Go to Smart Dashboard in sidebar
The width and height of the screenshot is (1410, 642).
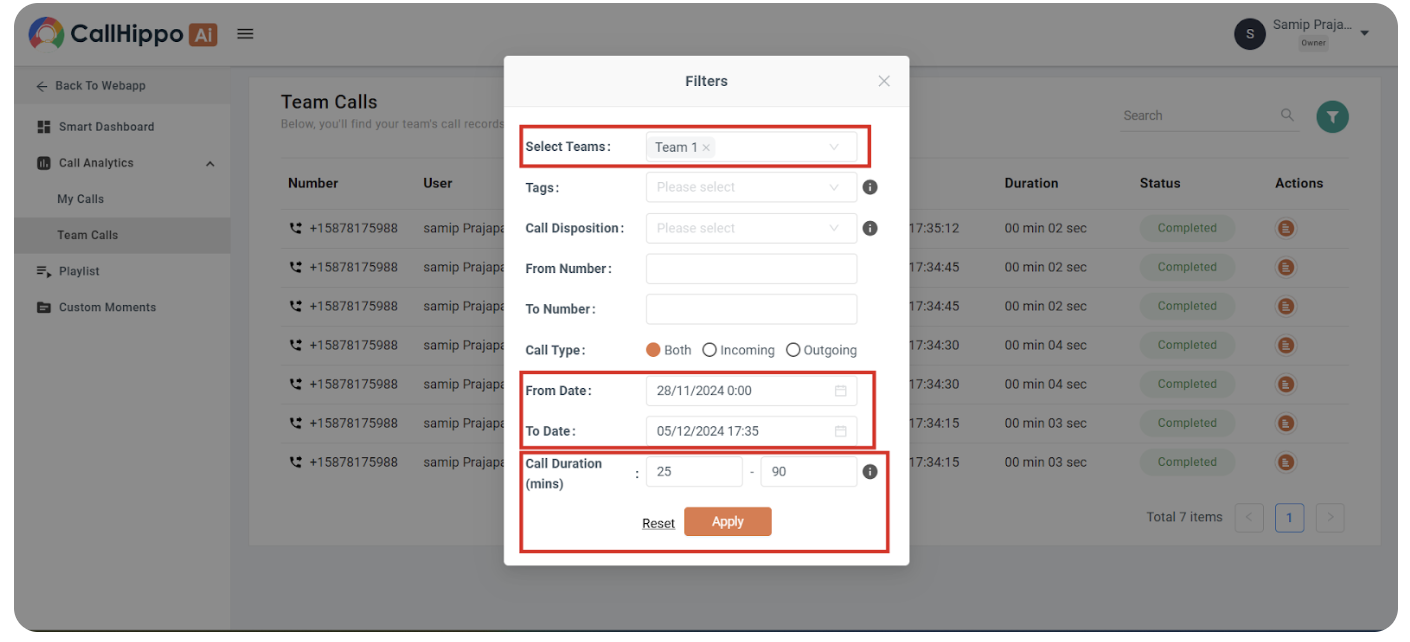(106, 127)
